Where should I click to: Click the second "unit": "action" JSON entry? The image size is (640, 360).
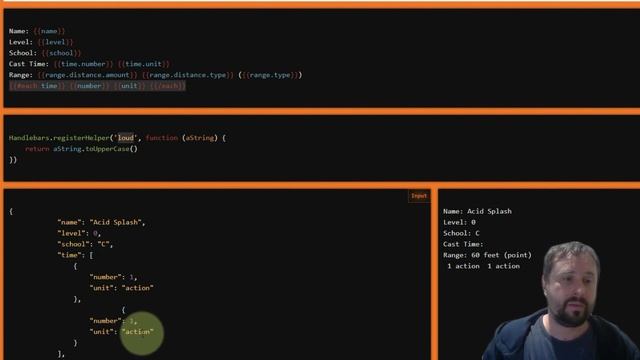(122, 332)
